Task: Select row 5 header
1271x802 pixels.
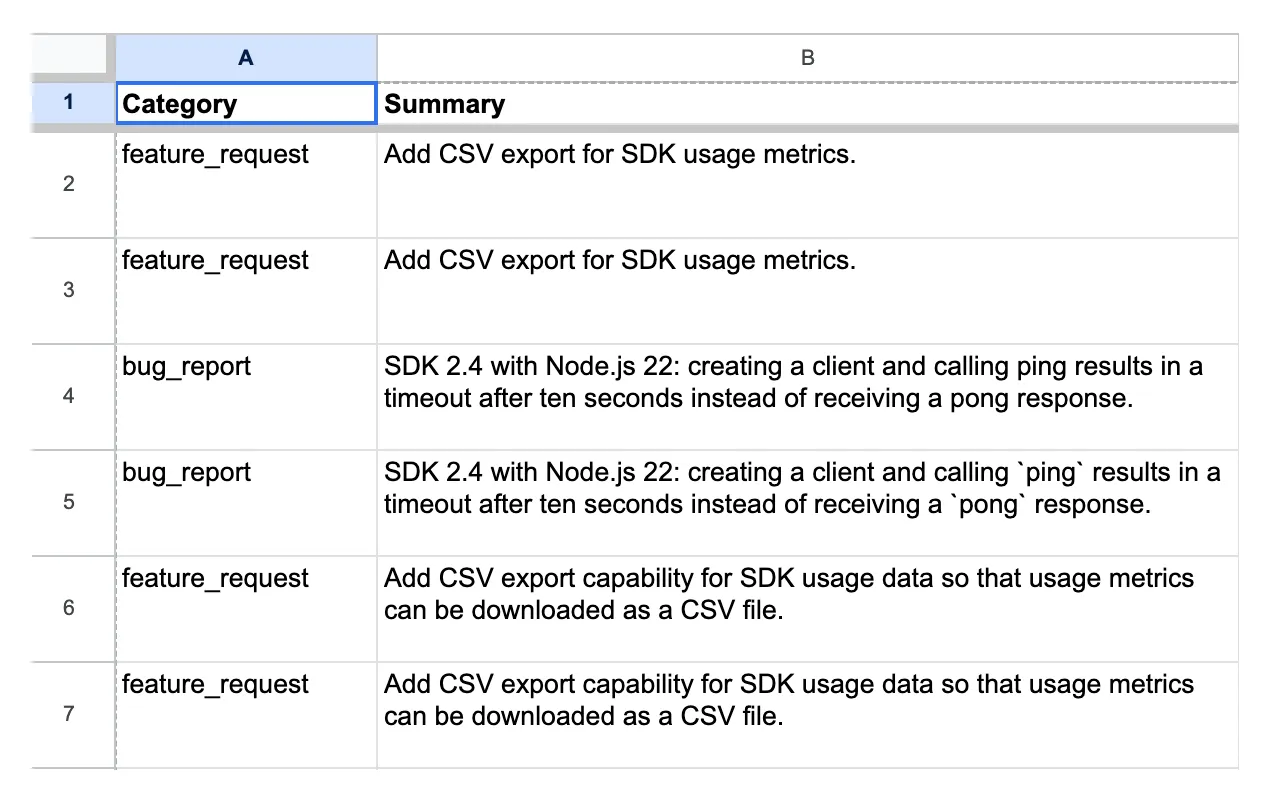Action: (x=69, y=502)
